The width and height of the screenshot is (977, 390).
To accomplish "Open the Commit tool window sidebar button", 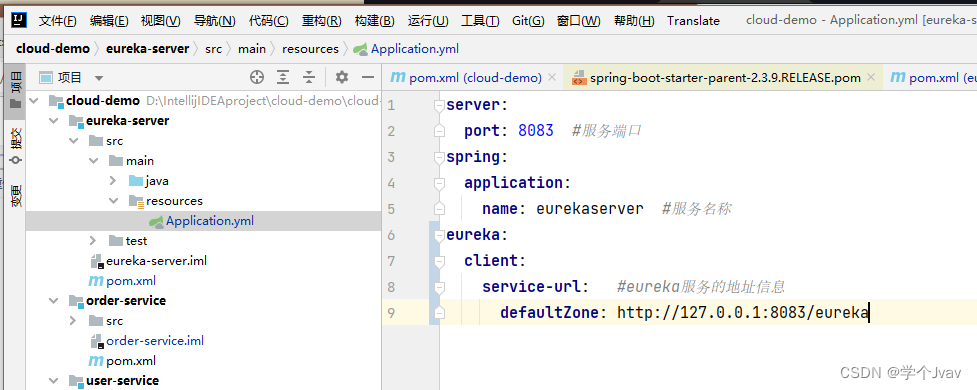I will coord(16,146).
